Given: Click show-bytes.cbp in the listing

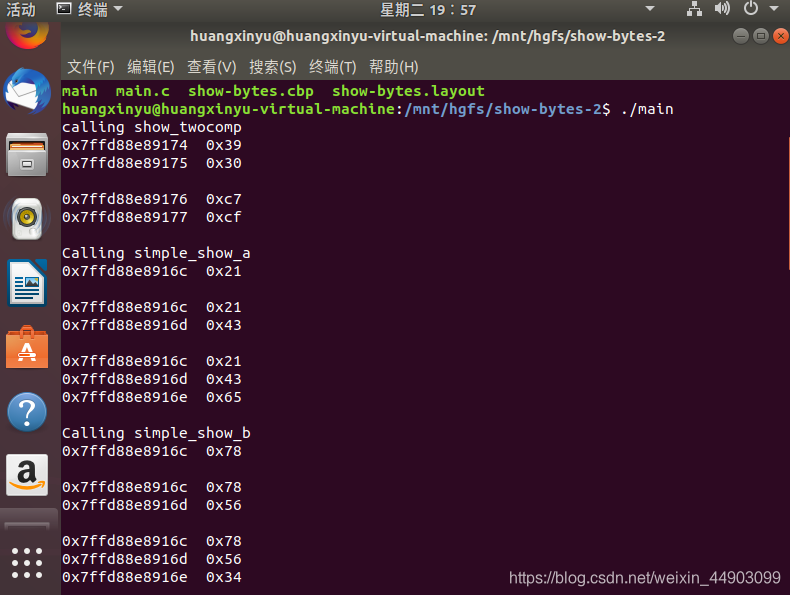Looking at the screenshot, I should [x=251, y=91].
